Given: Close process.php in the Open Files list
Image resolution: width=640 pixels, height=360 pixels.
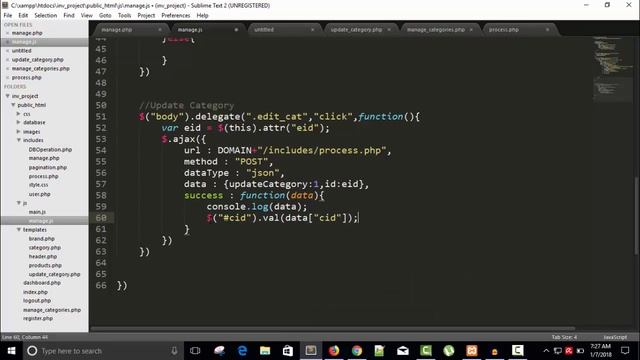Looking at the screenshot, I should tap(7, 78).
